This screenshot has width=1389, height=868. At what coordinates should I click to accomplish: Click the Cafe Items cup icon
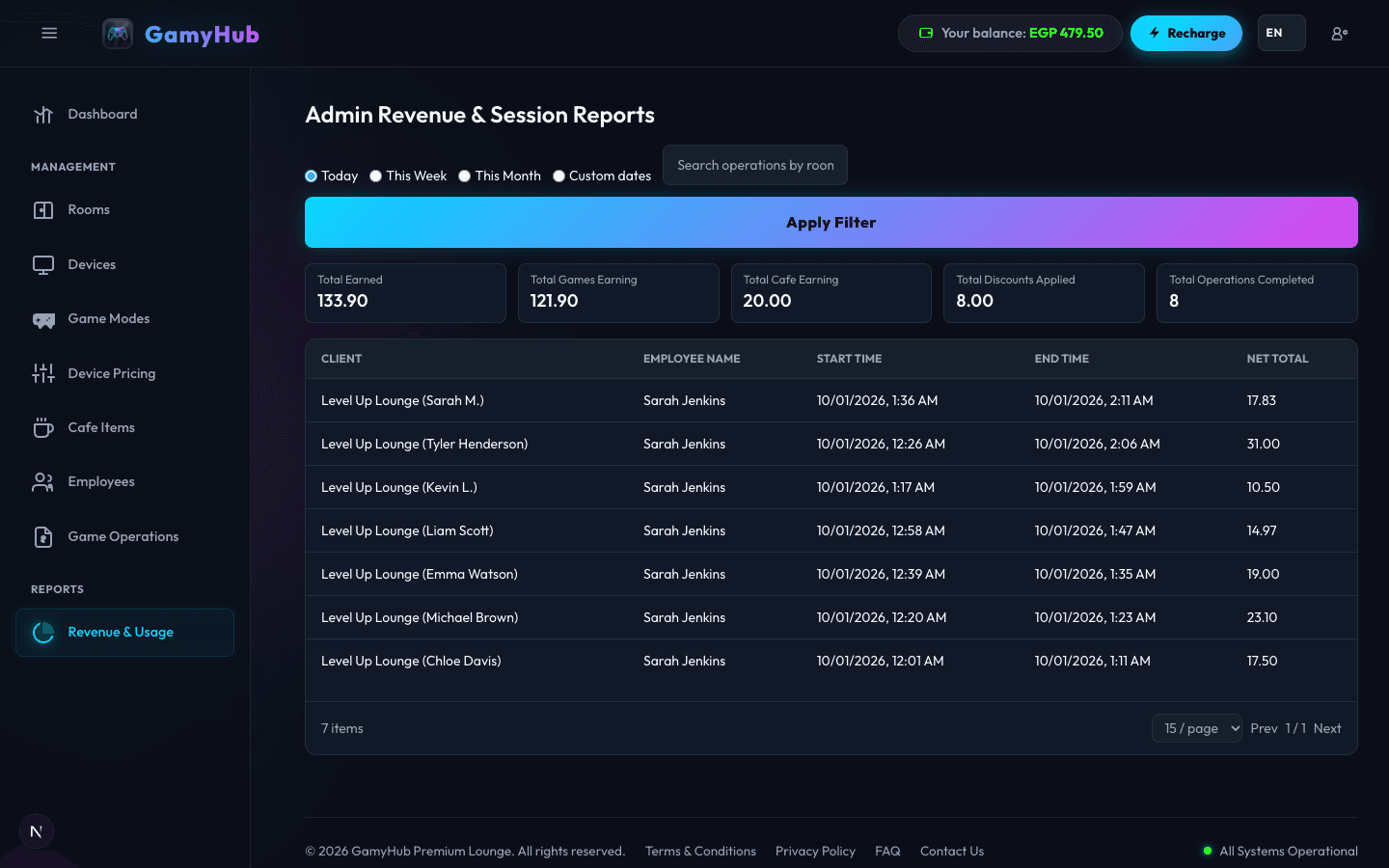point(43,427)
